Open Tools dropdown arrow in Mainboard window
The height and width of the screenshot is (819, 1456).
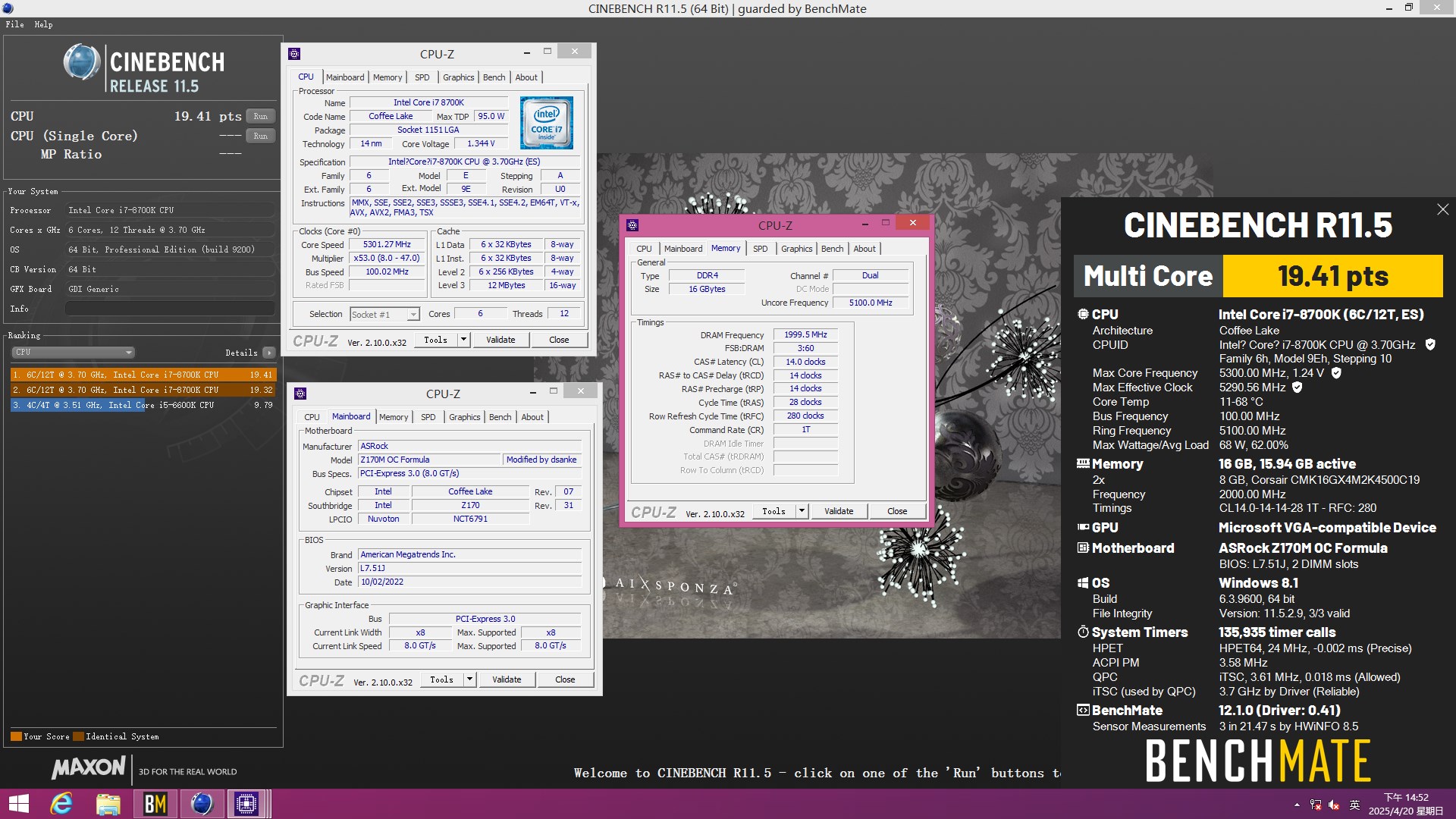coord(469,679)
